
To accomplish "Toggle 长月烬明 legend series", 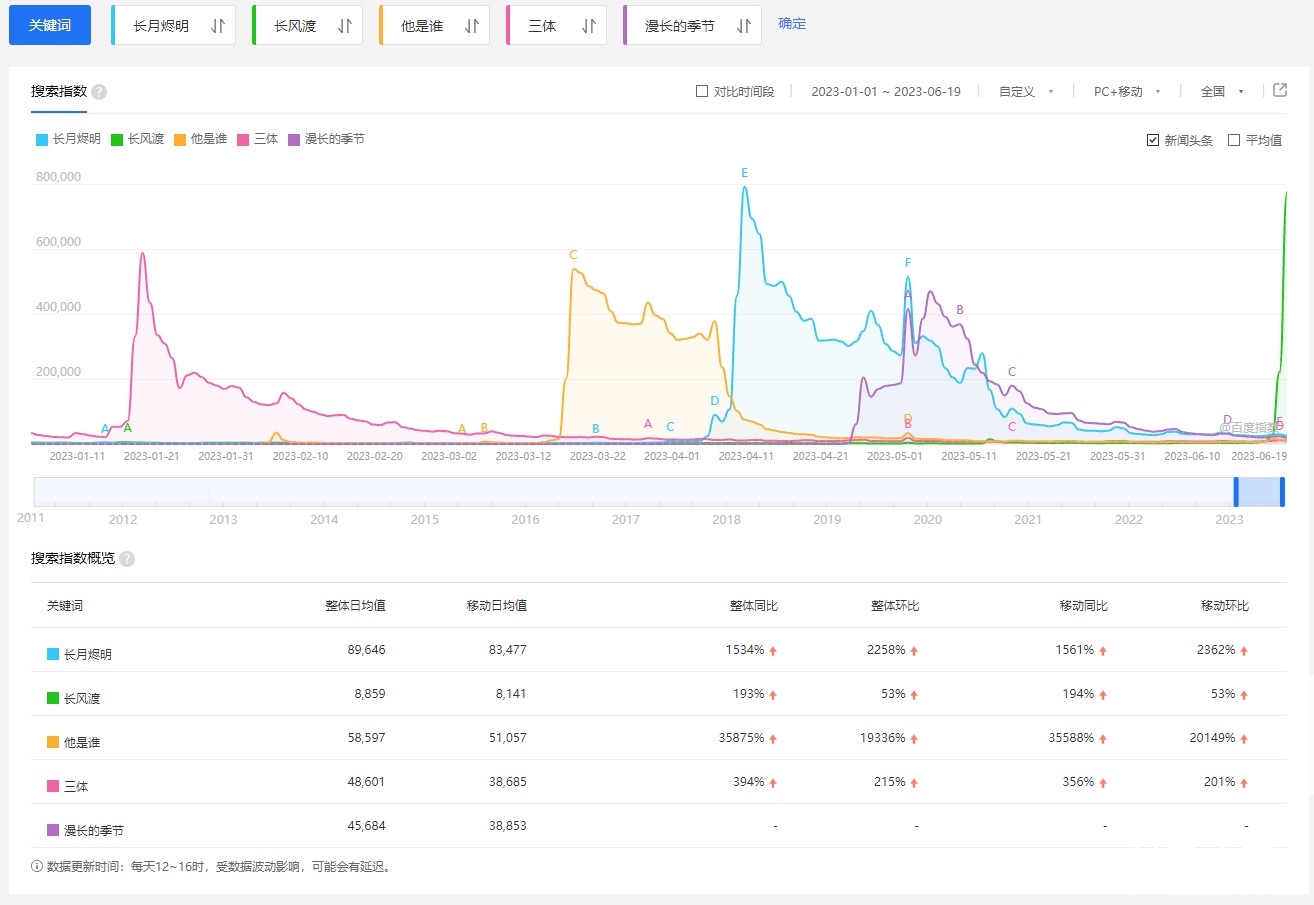I will point(68,139).
